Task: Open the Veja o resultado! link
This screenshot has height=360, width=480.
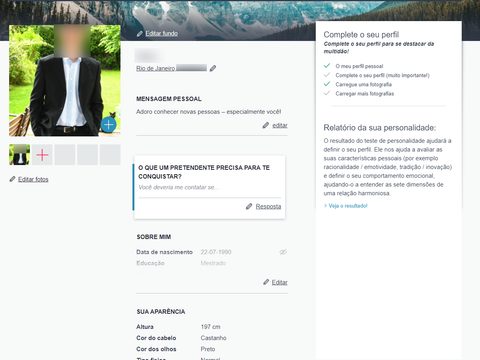Action: 348,206
